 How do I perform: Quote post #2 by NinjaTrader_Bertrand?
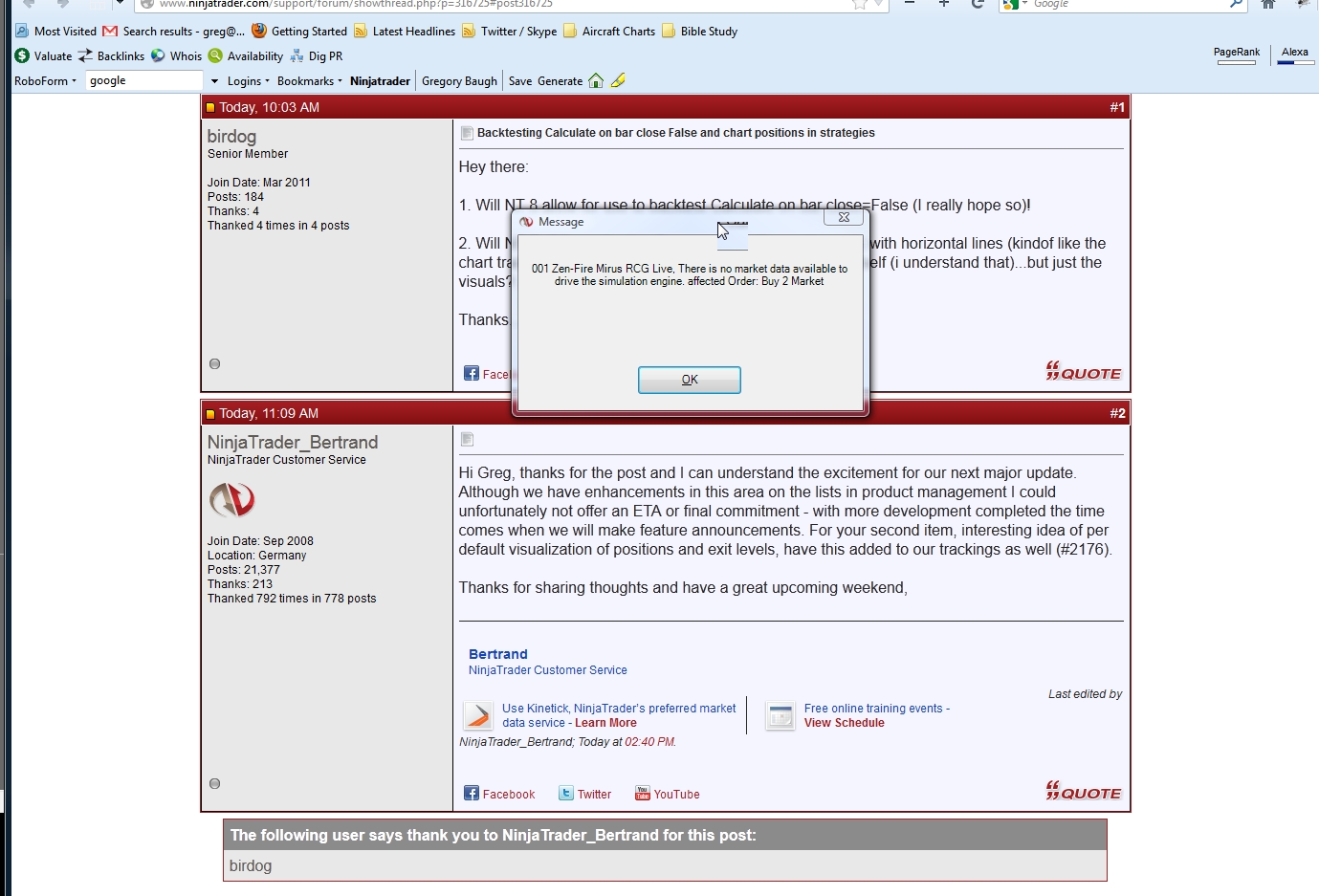pos(1083,791)
